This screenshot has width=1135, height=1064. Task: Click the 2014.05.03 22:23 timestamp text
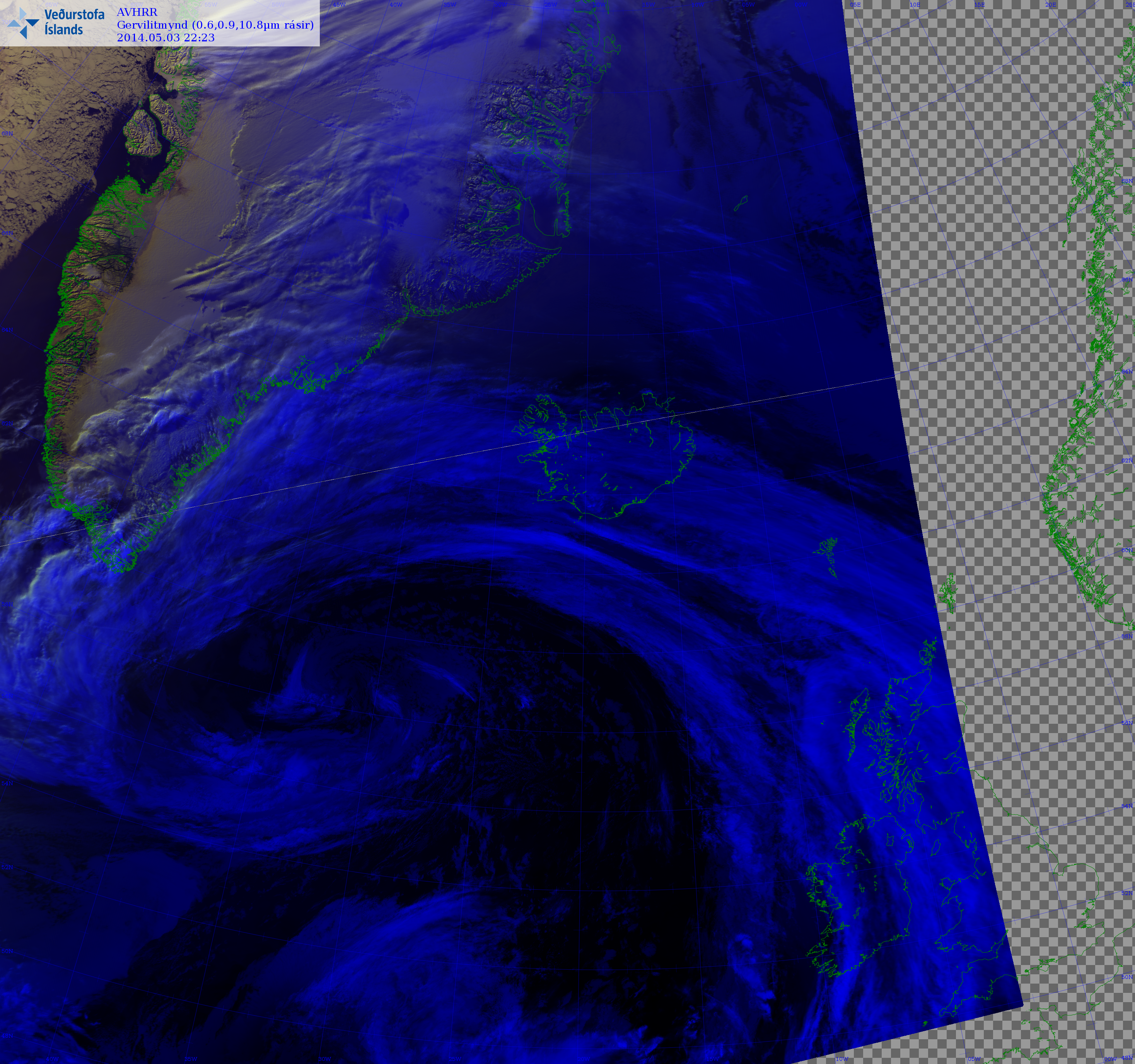(x=166, y=38)
